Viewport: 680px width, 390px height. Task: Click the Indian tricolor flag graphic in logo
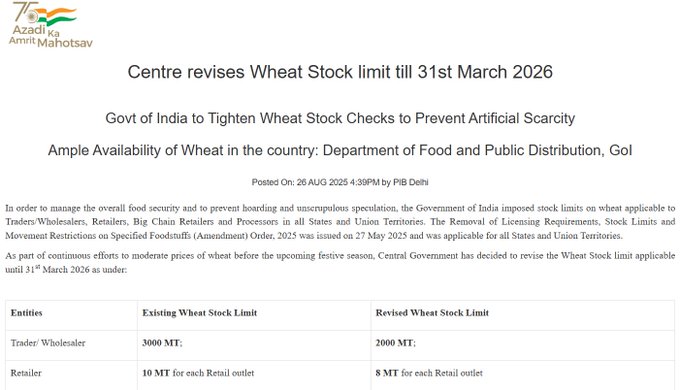[x=59, y=17]
